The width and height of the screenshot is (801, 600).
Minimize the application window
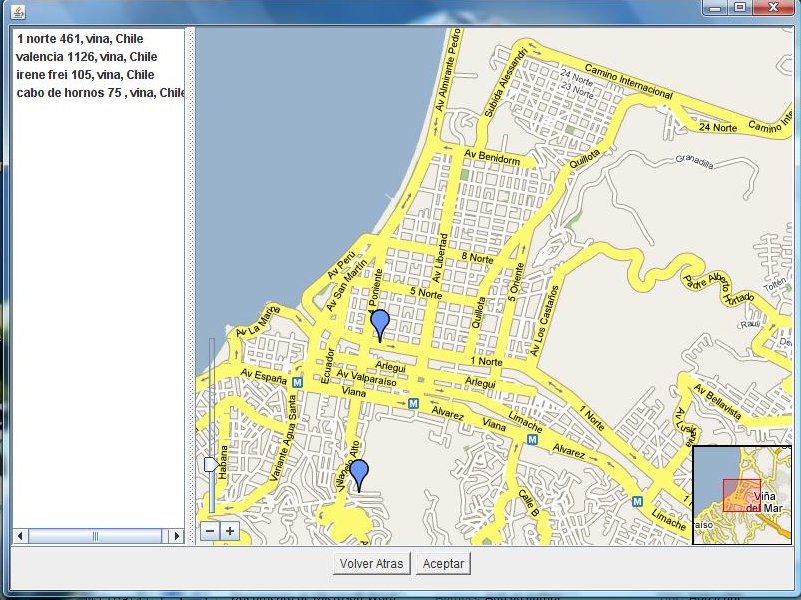pyautogui.click(x=716, y=7)
